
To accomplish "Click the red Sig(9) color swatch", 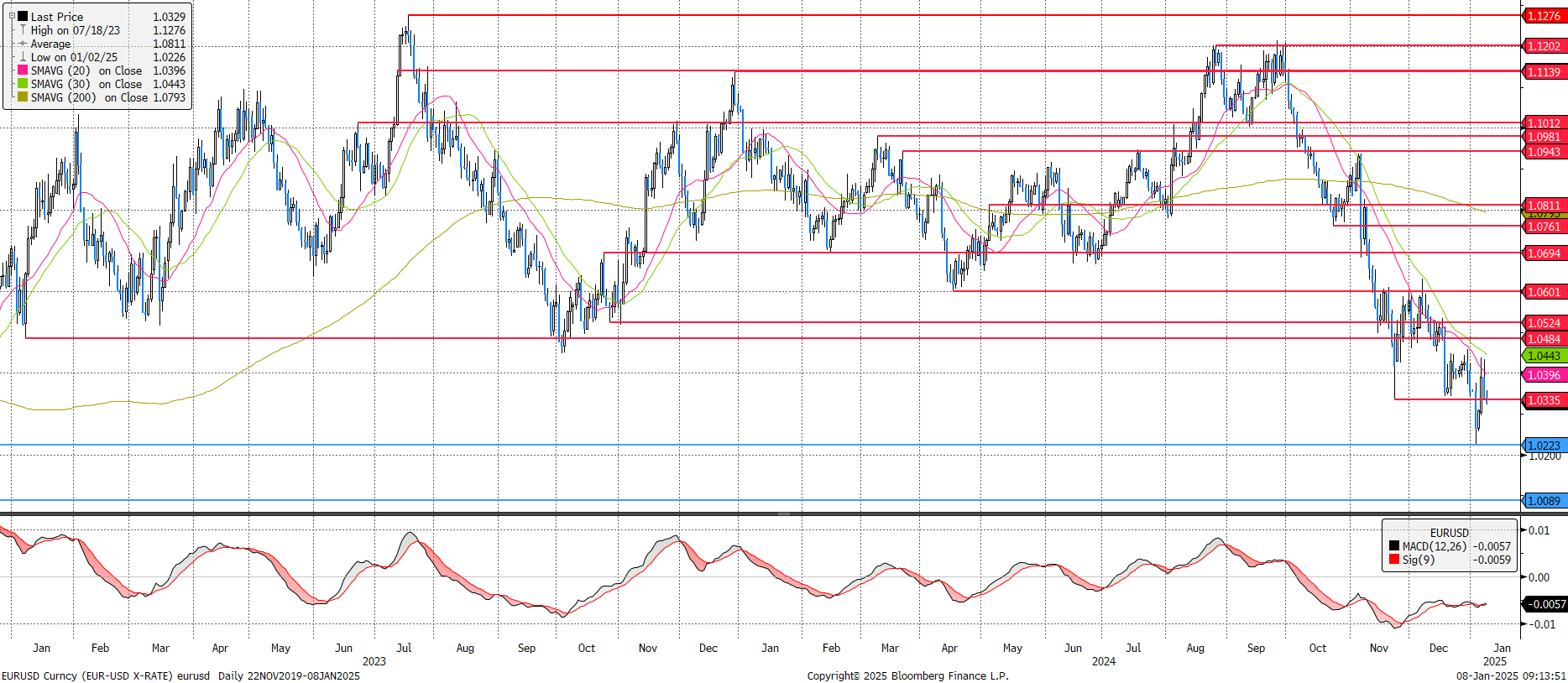I will click(x=1394, y=560).
